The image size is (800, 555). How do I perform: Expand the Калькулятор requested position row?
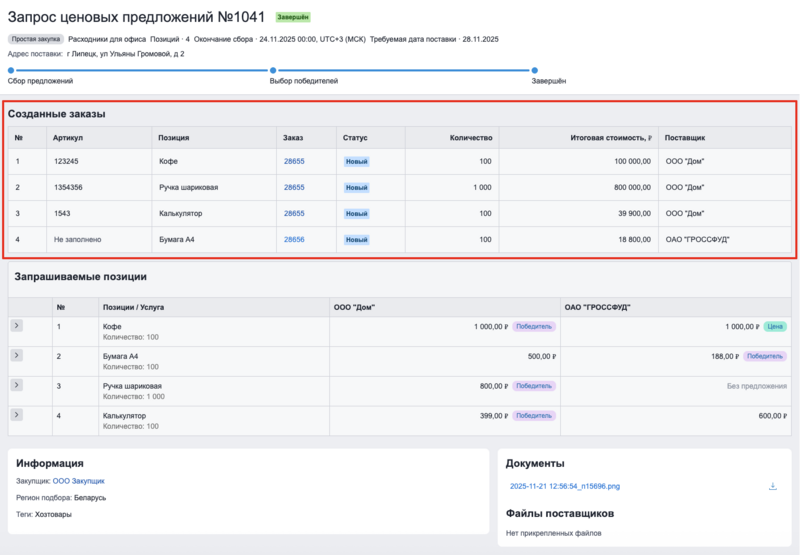tap(16, 415)
